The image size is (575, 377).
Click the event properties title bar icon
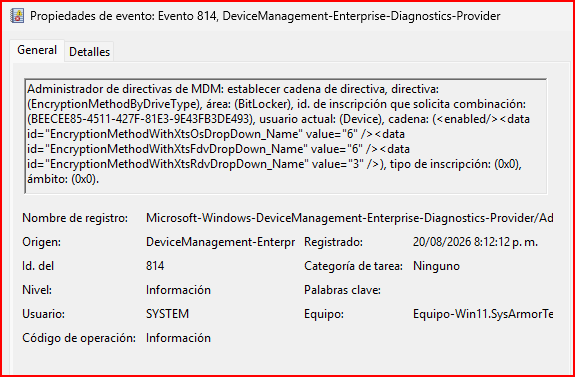(x=17, y=16)
